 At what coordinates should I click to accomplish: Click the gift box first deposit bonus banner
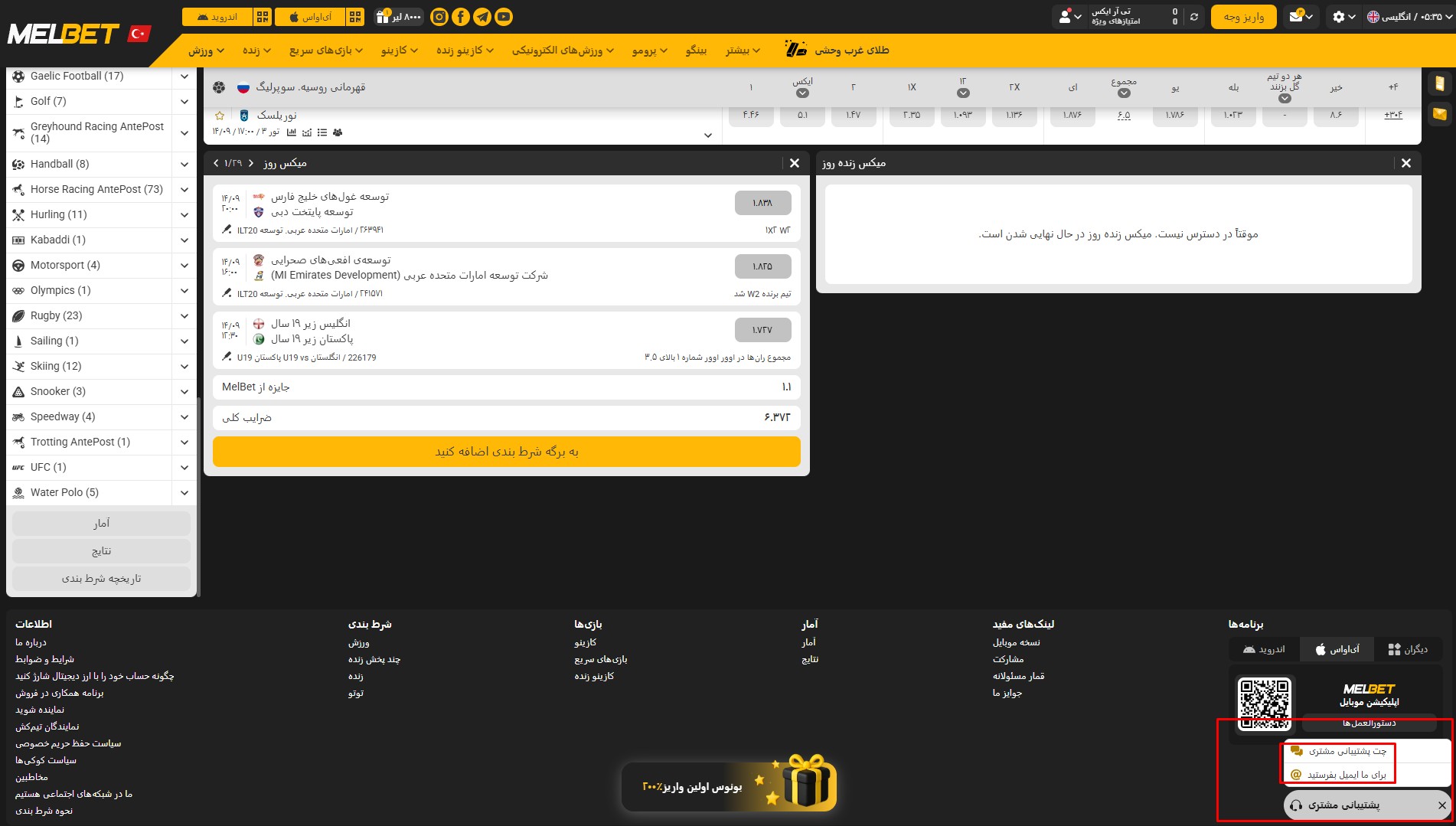click(730, 785)
